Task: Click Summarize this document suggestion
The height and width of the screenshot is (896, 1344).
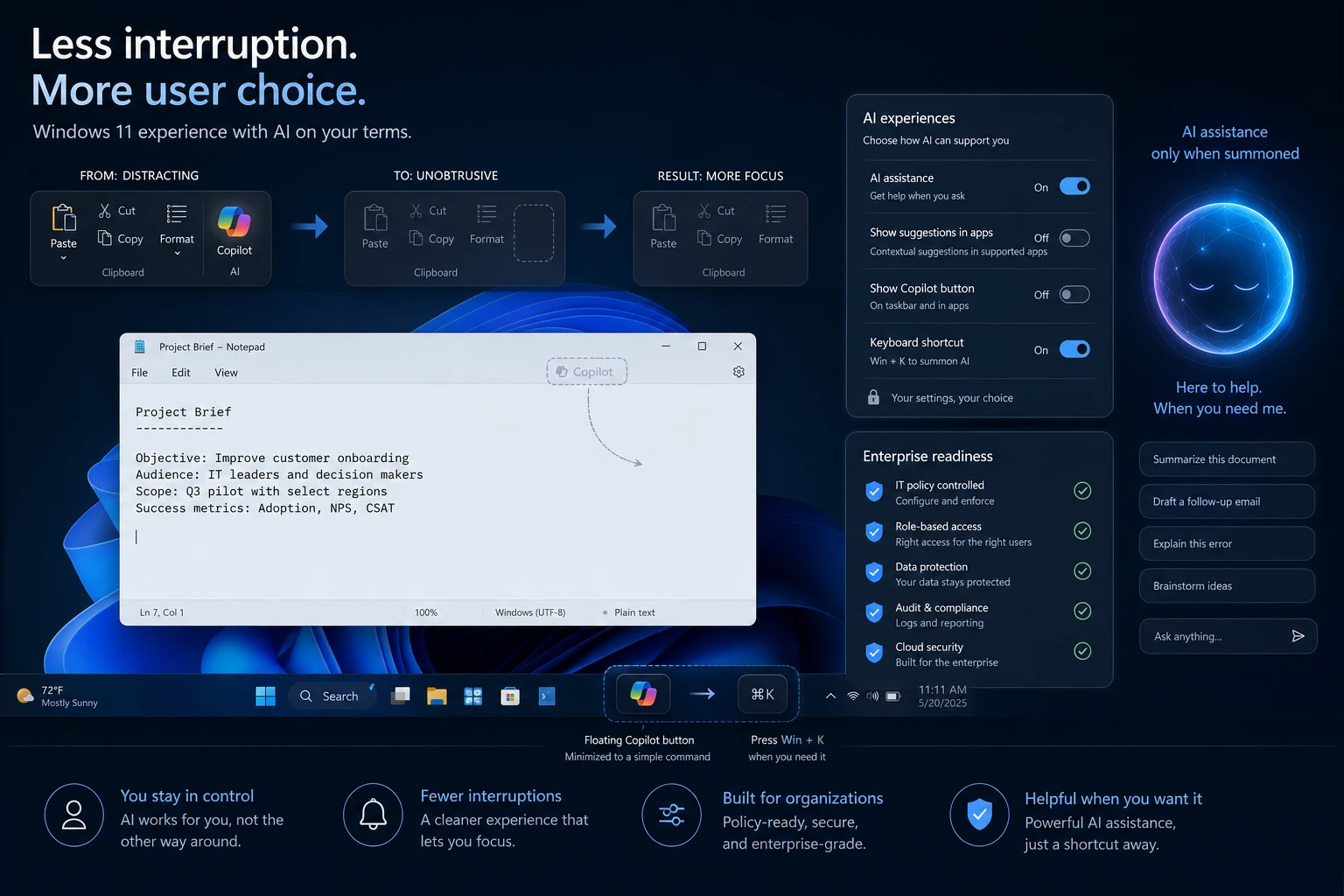Action: click(1227, 459)
